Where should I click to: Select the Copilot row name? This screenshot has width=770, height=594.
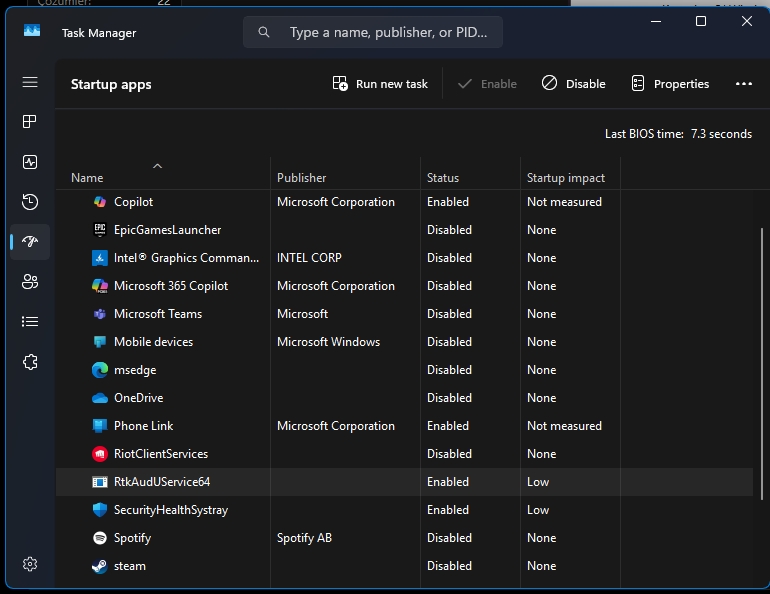click(133, 202)
